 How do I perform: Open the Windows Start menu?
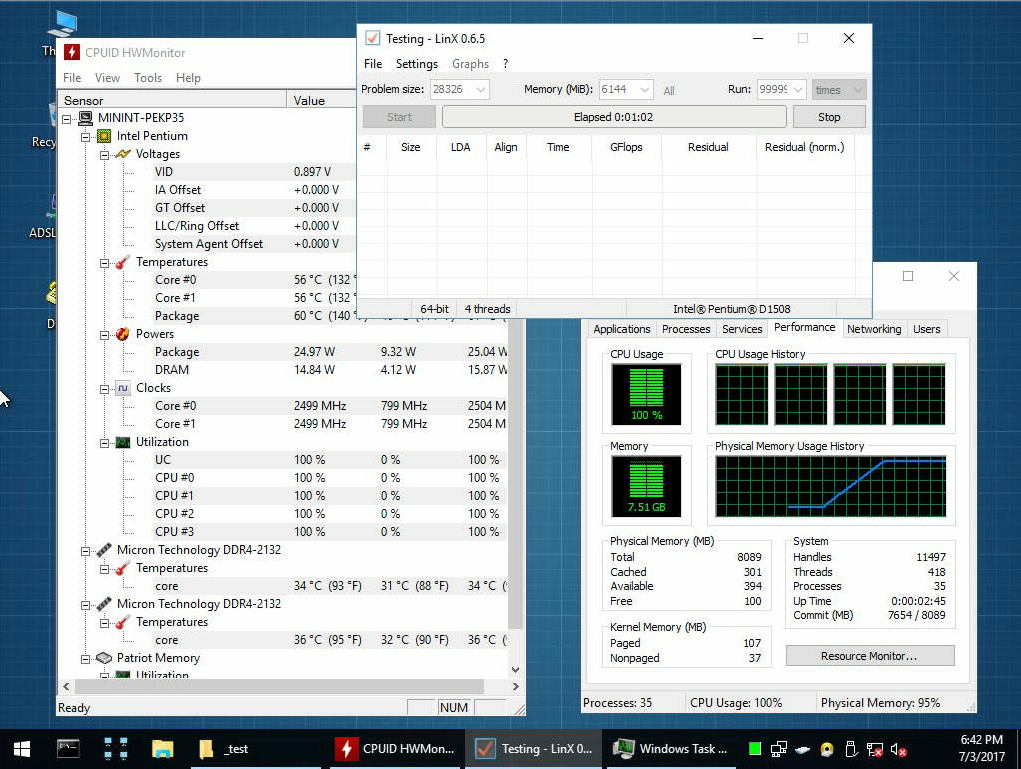[x=21, y=749]
